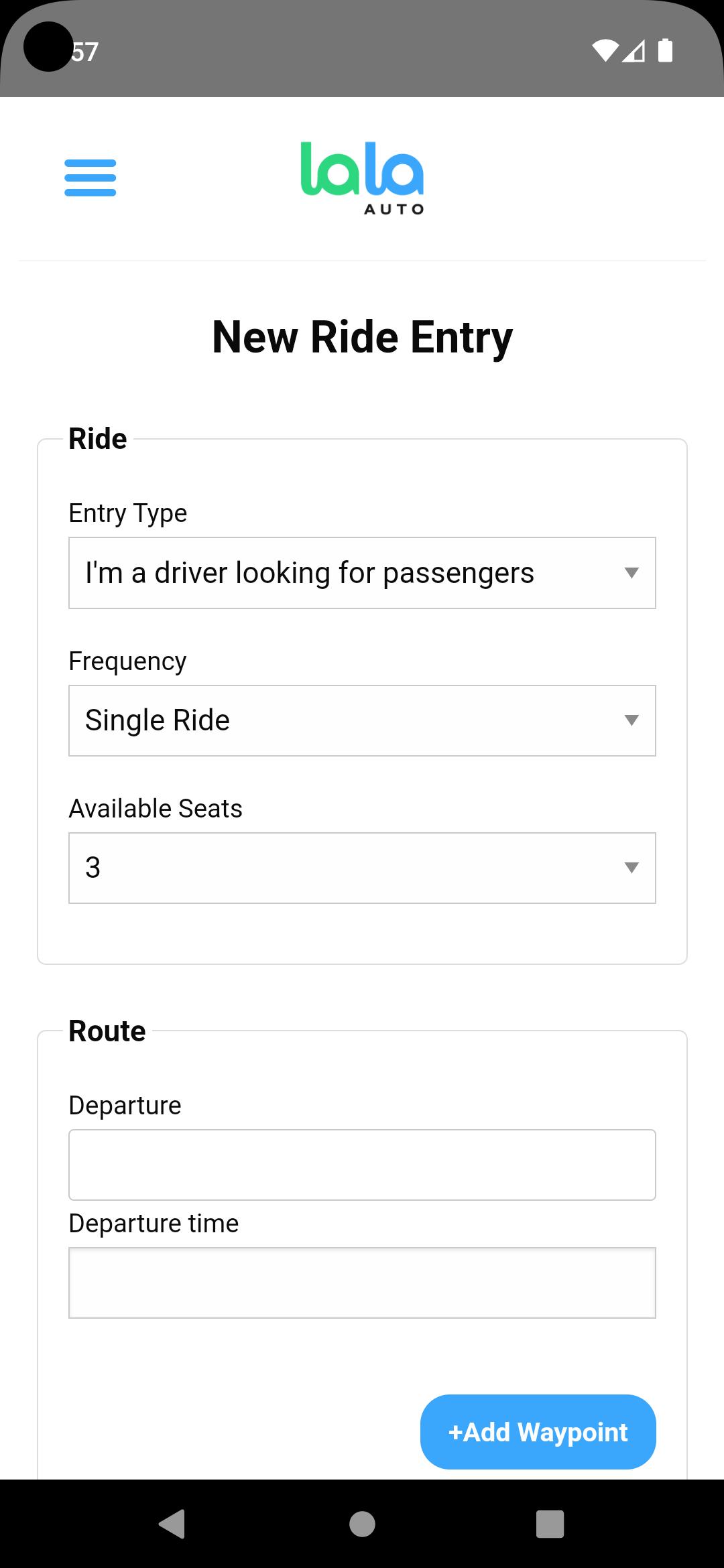Tap the Route section label

point(107,1031)
